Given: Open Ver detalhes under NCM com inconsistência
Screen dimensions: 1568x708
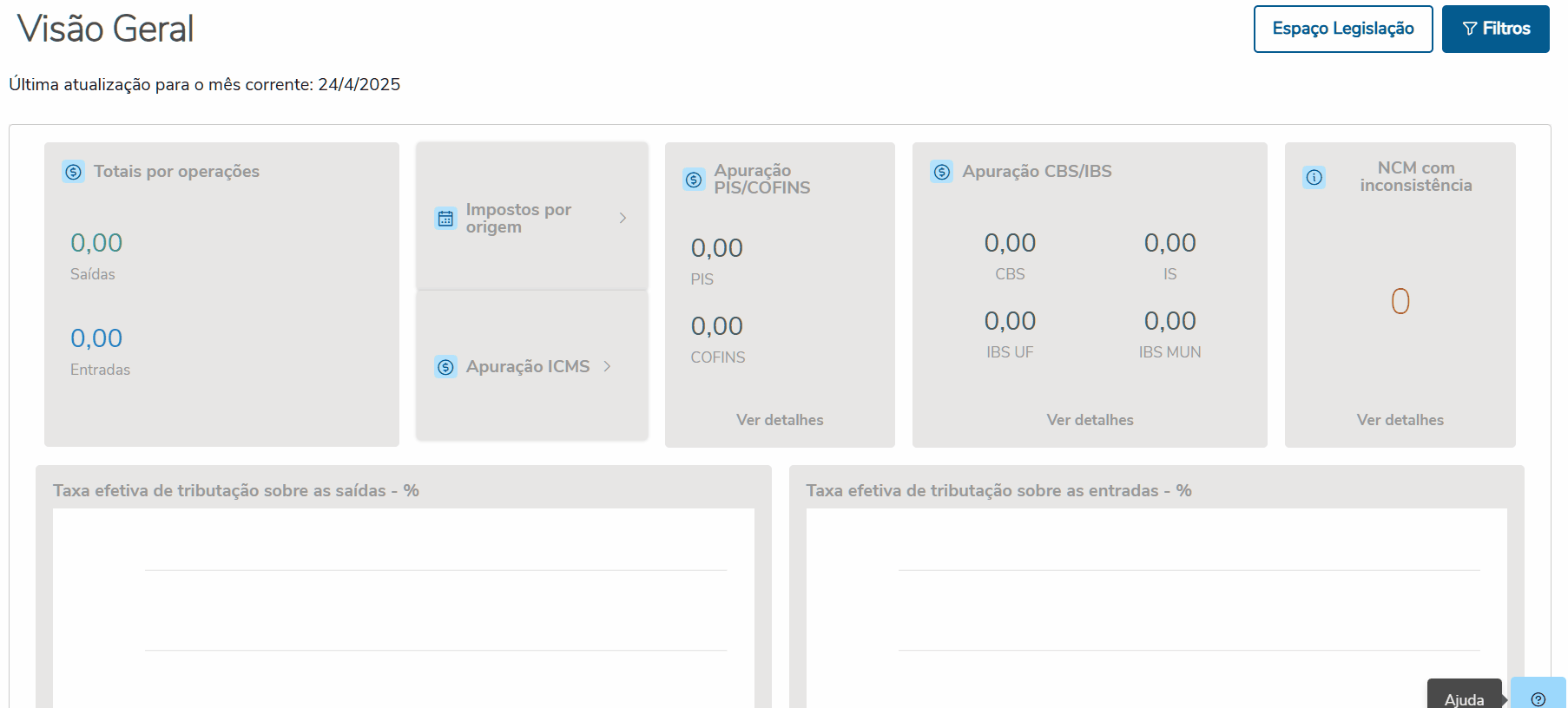Looking at the screenshot, I should click(x=1400, y=420).
